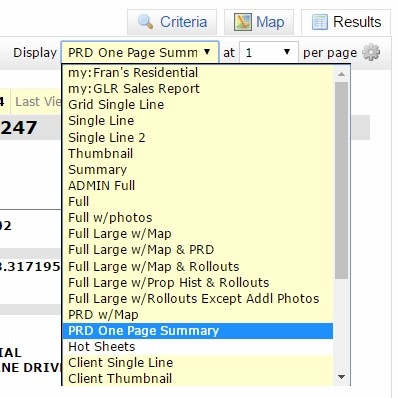The image size is (398, 398).
Task: Select PRD w/Map option
Action: click(x=197, y=314)
